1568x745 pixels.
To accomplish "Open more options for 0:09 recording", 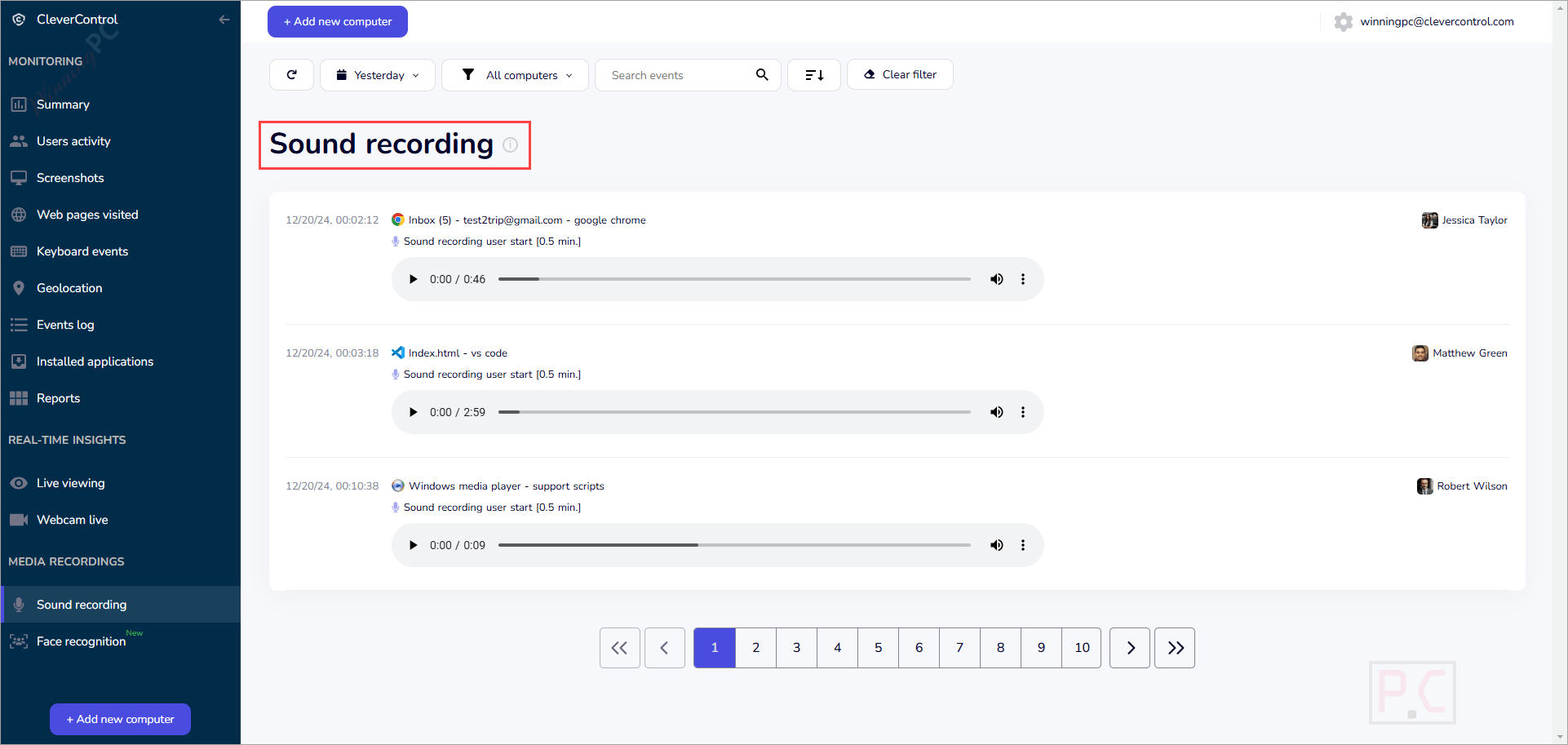I will 1023,545.
